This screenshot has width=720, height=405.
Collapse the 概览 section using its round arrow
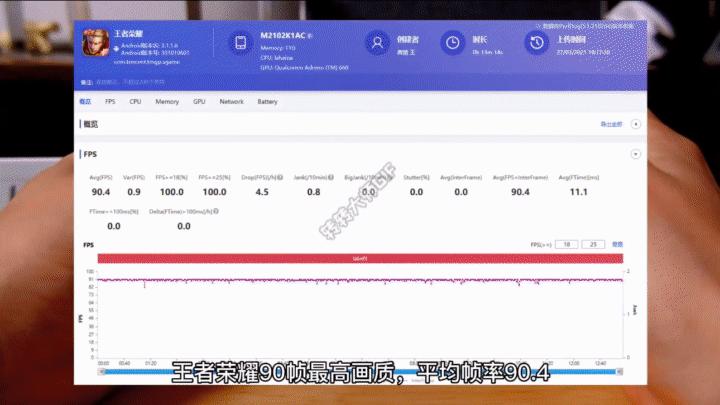(x=636, y=124)
